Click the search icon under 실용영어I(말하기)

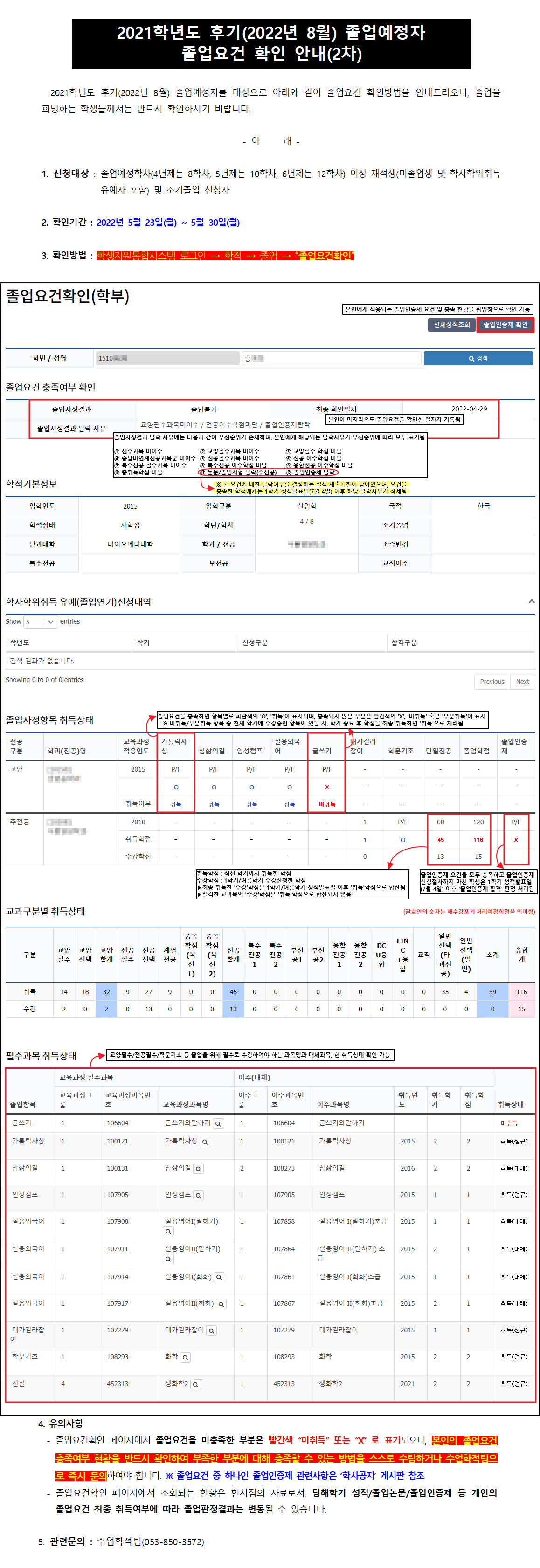[x=168, y=1232]
